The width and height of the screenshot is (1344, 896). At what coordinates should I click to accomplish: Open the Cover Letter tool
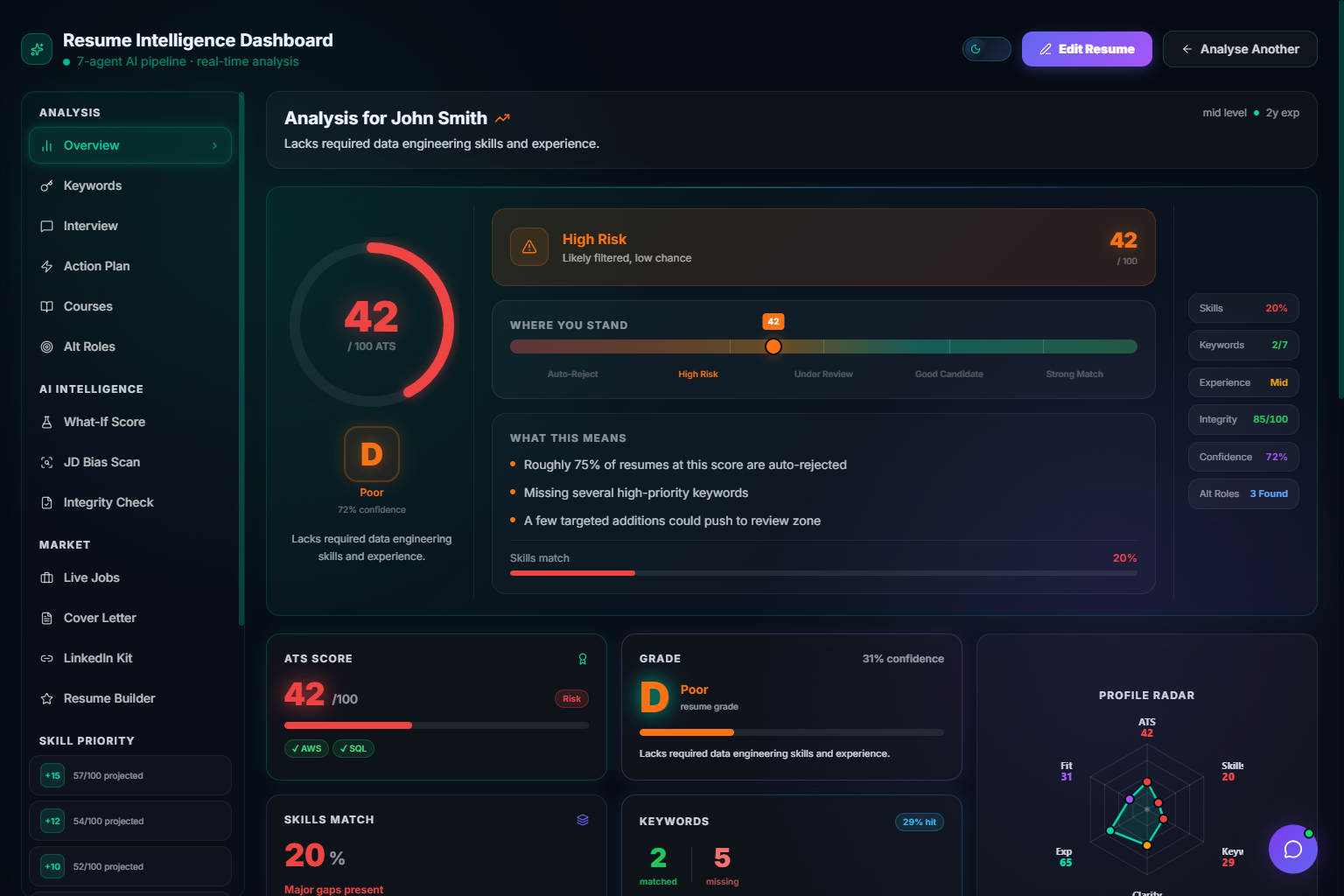pos(130,618)
